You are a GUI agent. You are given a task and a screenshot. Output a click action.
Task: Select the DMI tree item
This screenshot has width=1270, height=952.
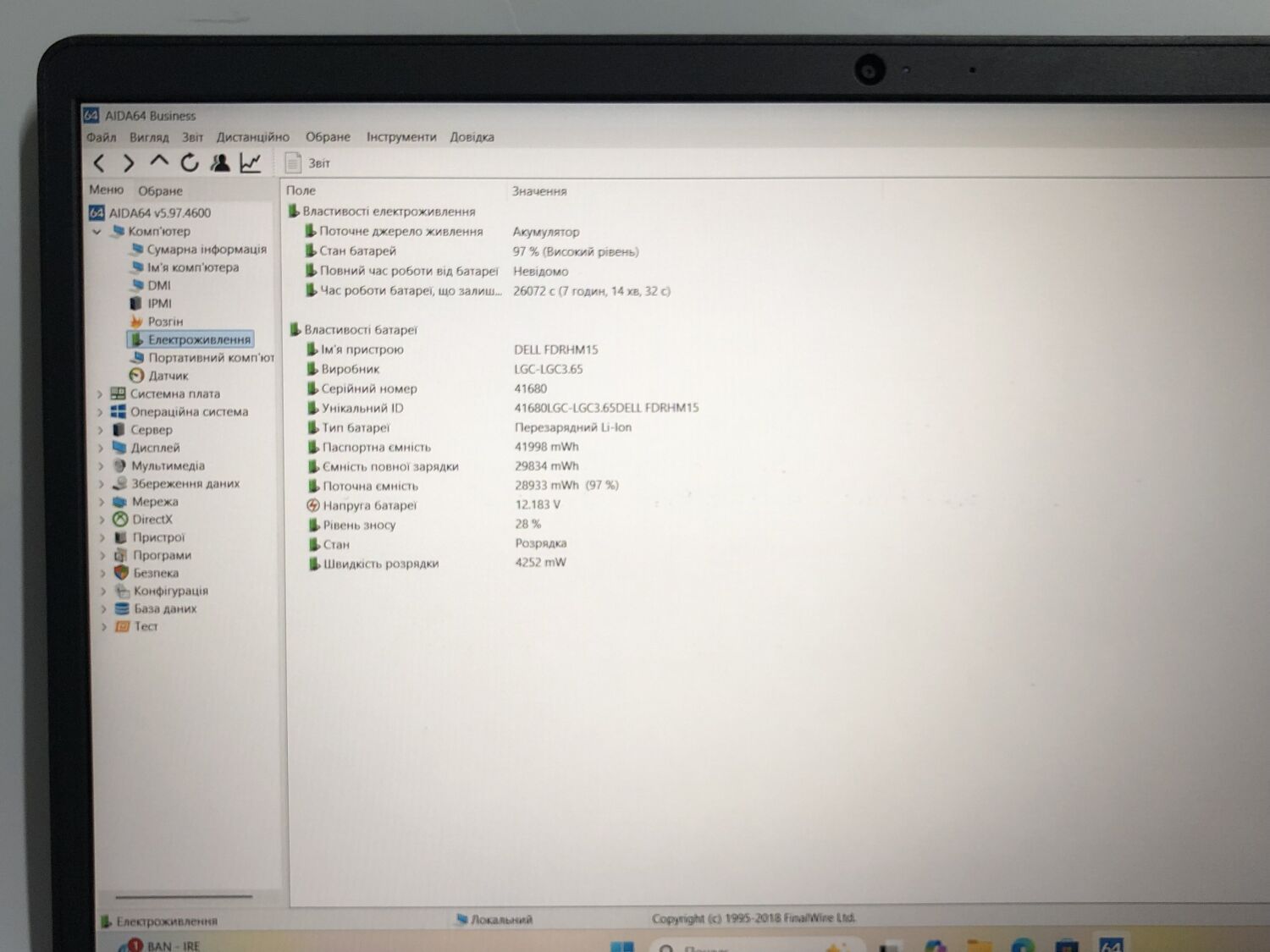(158, 286)
